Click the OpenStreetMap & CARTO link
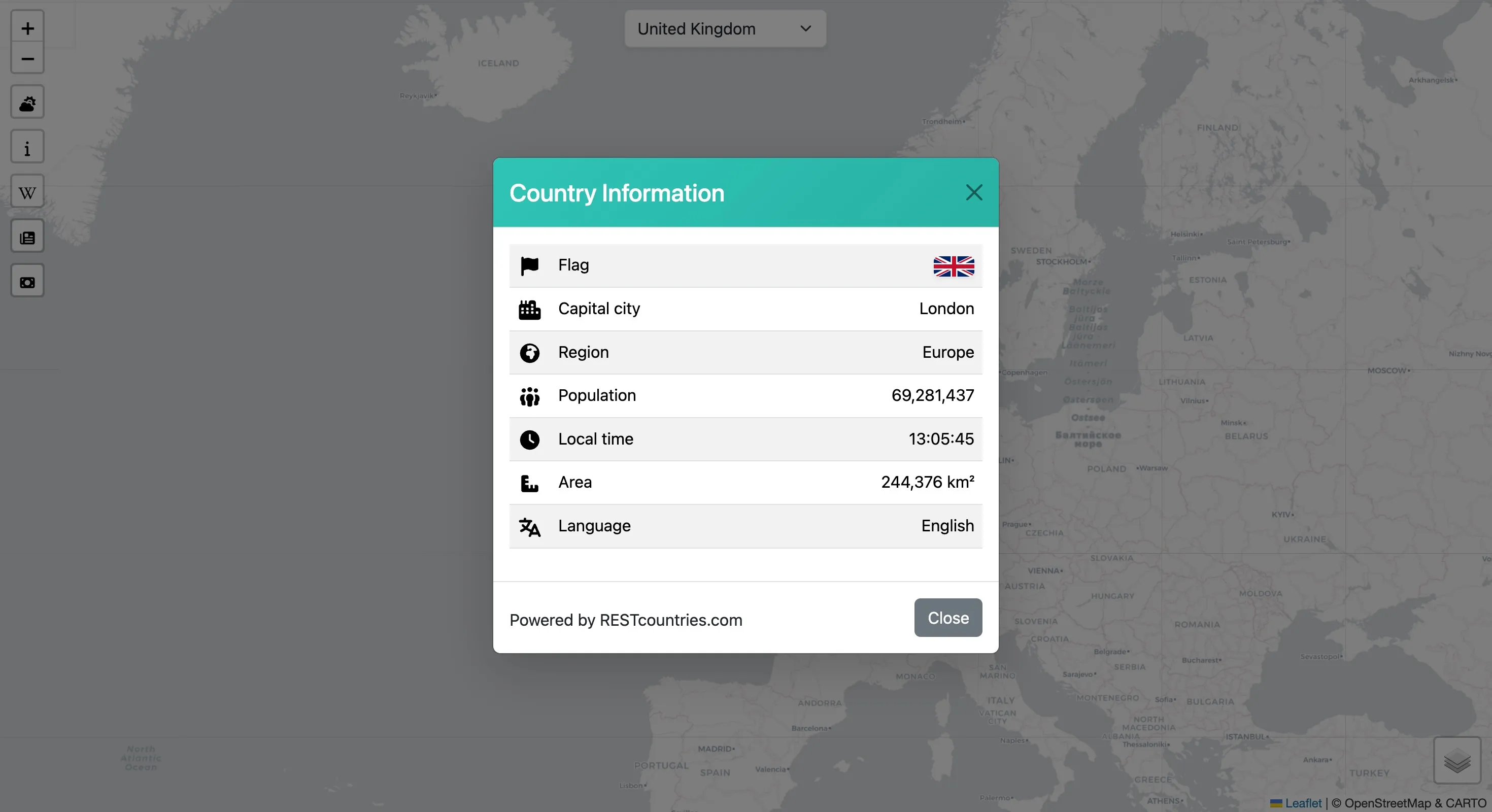The image size is (1492, 812). tap(1409, 803)
